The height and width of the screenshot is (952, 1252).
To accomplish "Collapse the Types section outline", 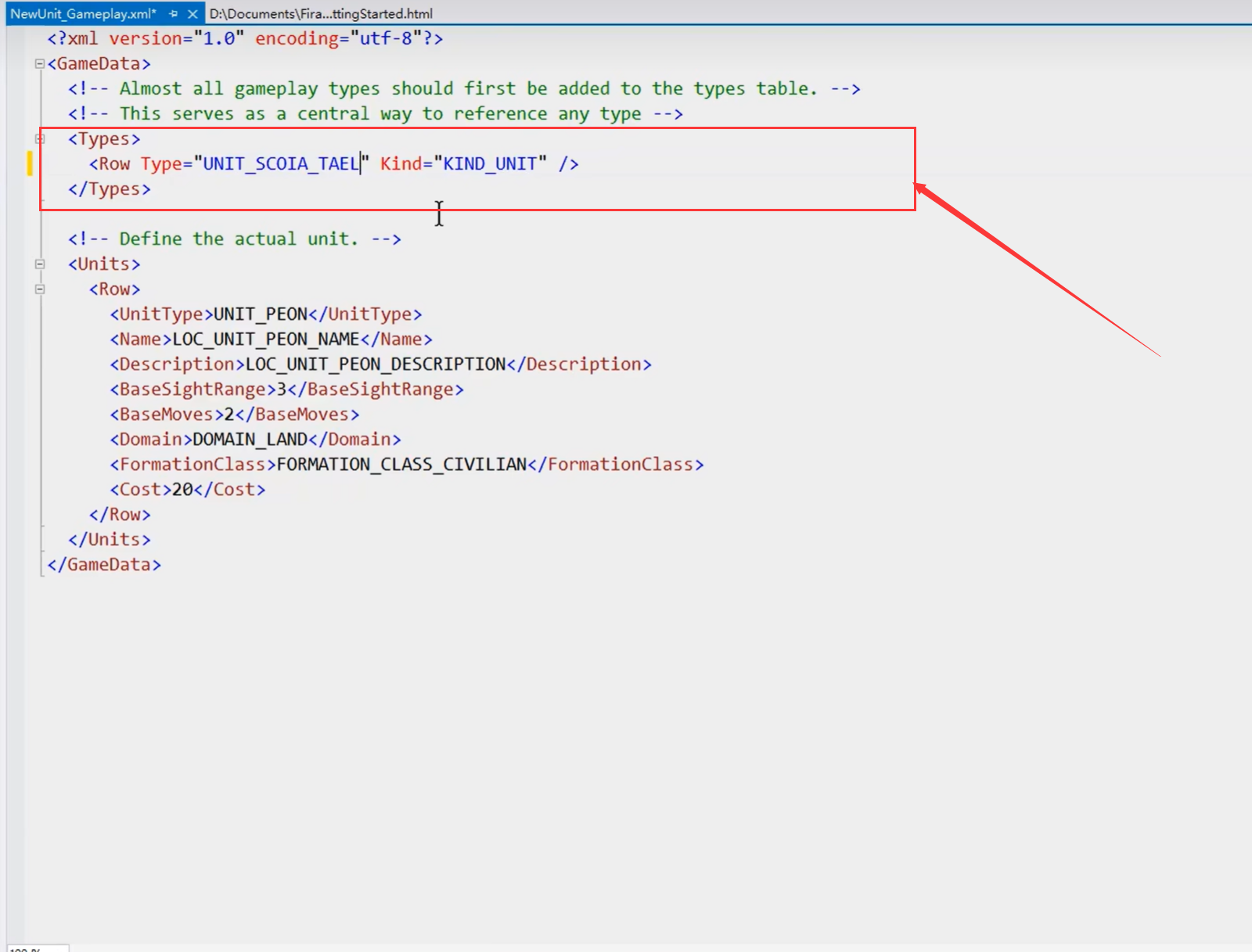I will point(40,139).
